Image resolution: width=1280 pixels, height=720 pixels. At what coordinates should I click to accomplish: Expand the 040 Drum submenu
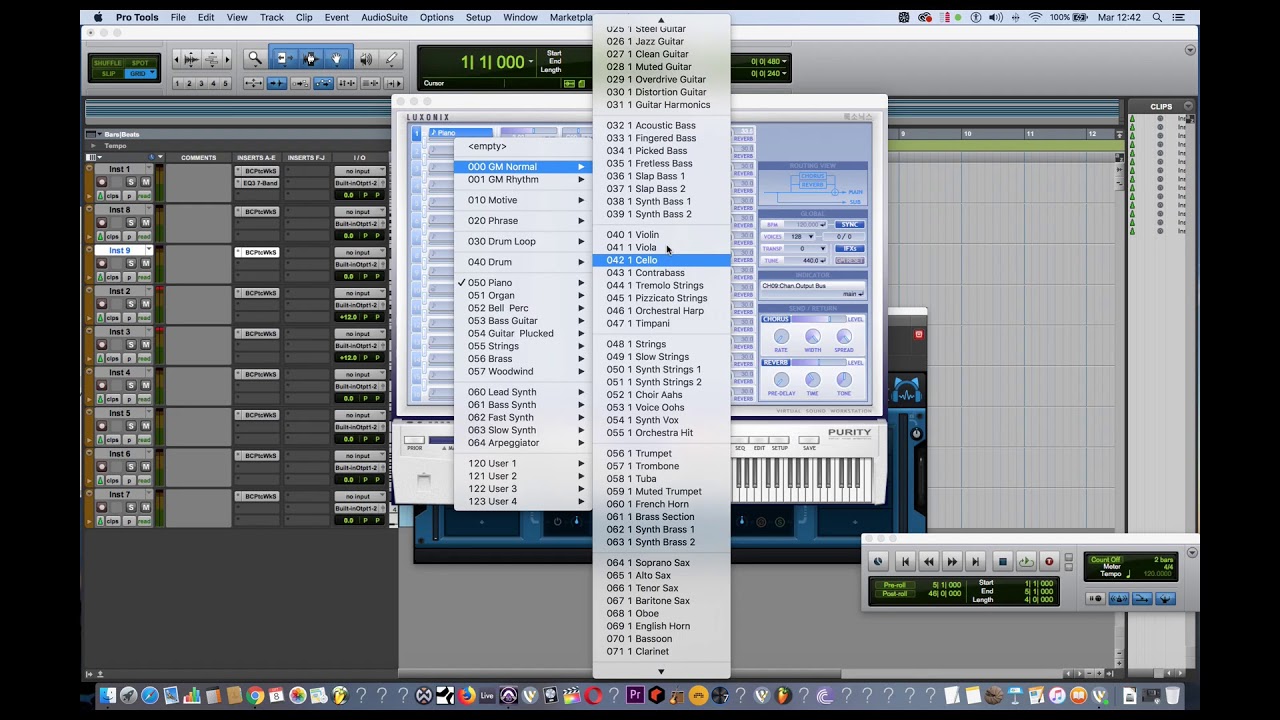522,262
